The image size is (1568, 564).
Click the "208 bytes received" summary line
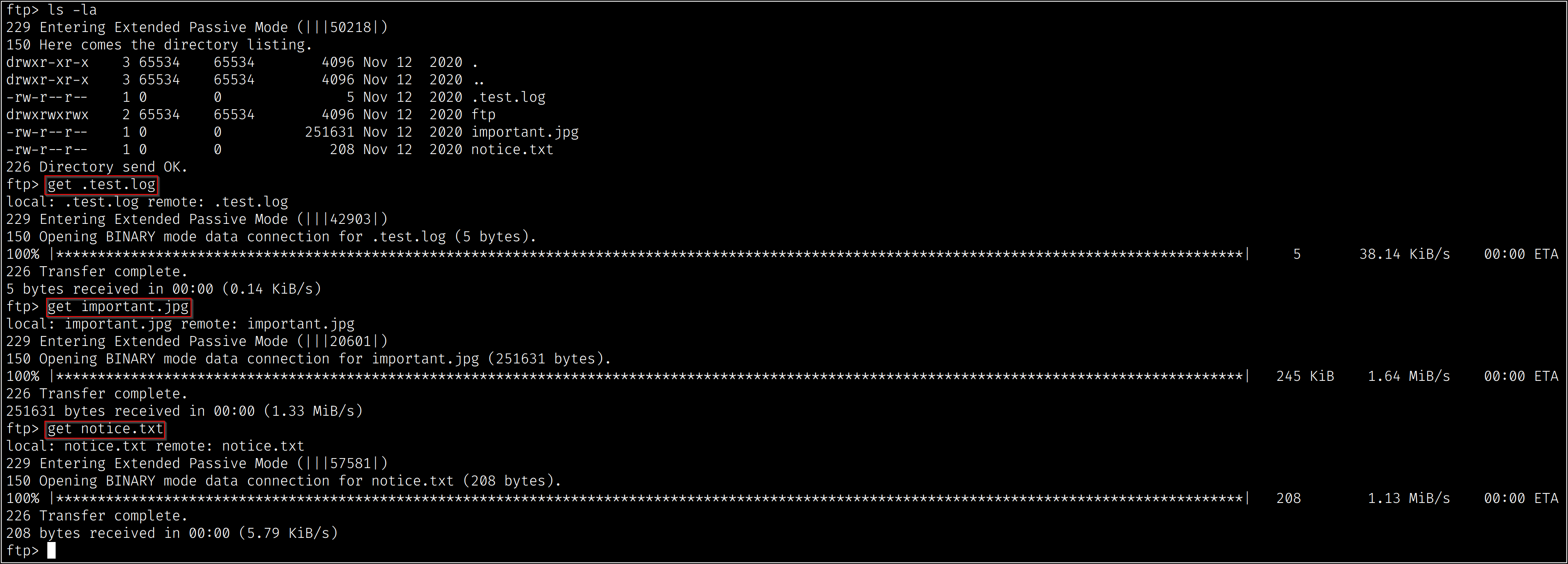click(x=171, y=534)
